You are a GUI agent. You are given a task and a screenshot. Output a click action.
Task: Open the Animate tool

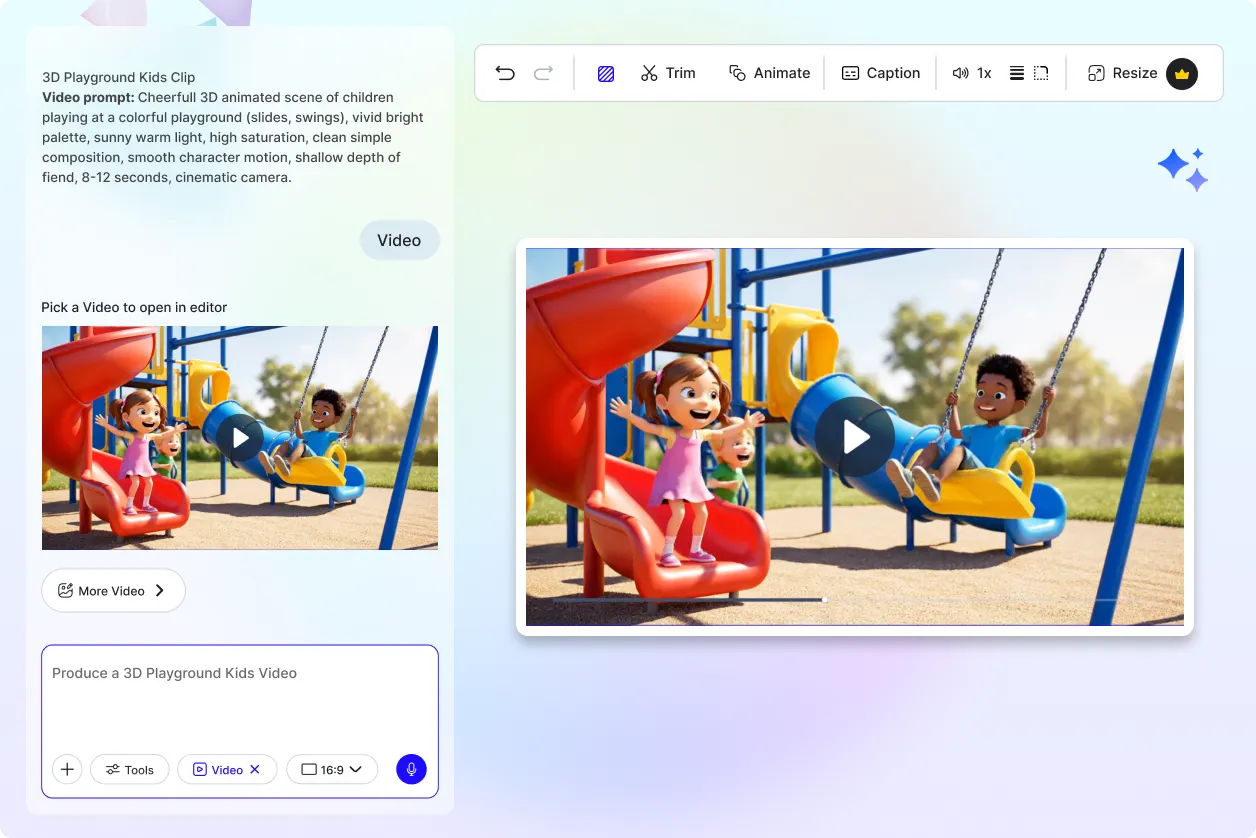(770, 72)
